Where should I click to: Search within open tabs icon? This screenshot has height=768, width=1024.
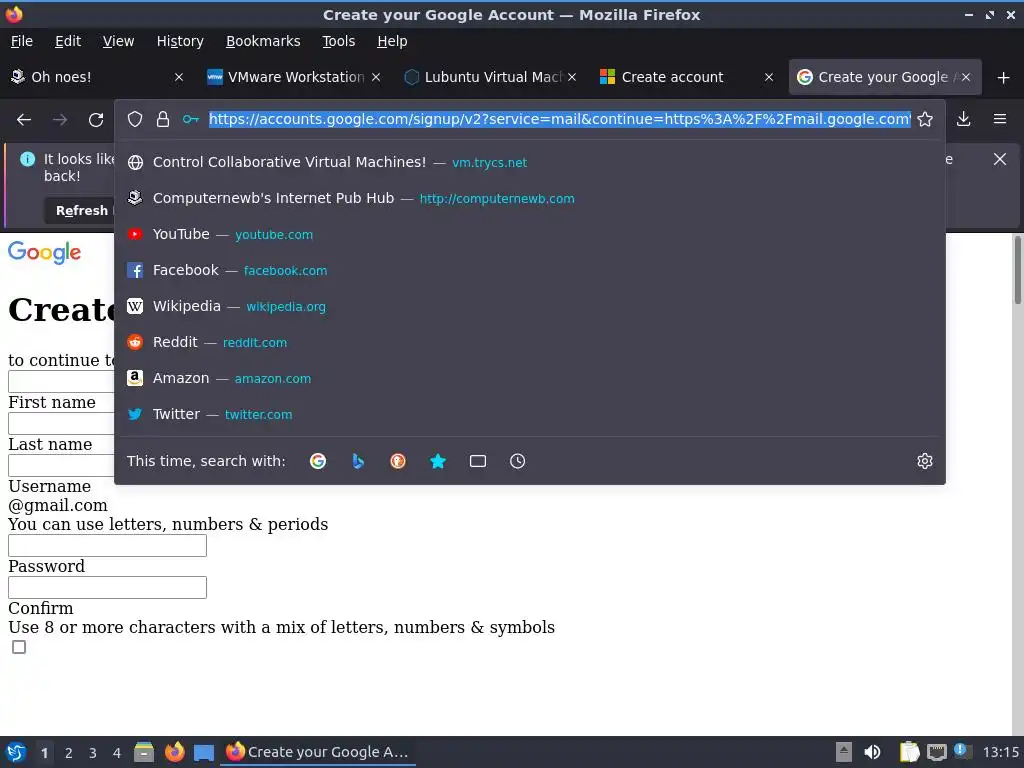pos(477,461)
